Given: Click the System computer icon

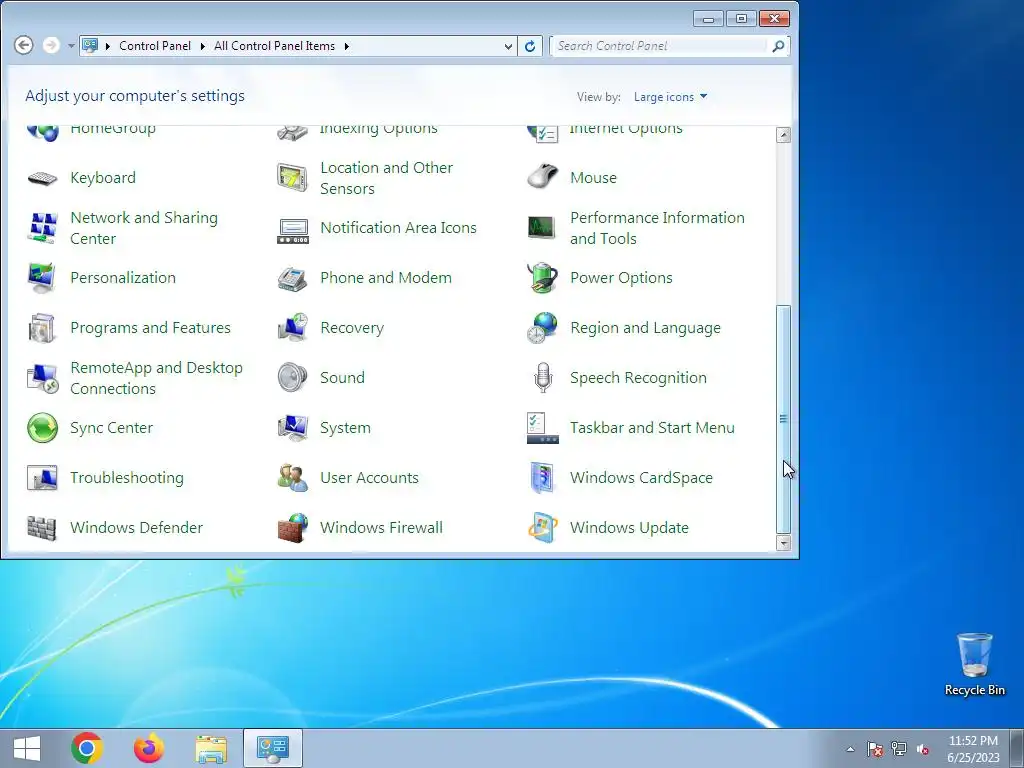Looking at the screenshot, I should tap(292, 428).
